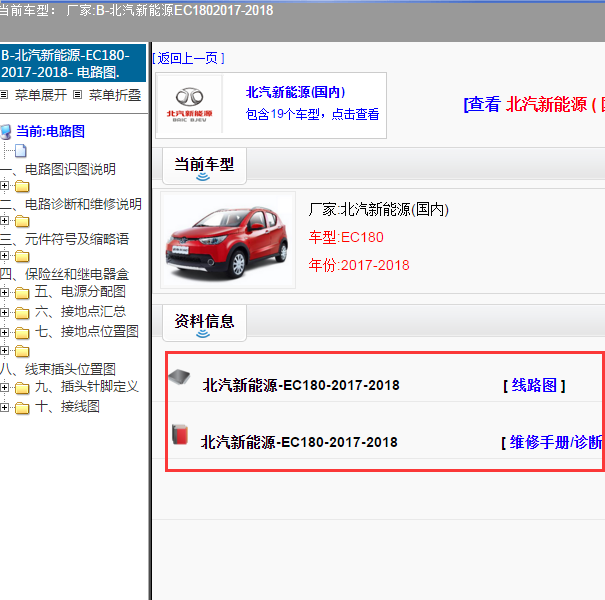Select 三、元件符号及缩略语 label in tree
Screen dimensions: 605x600
(64, 239)
